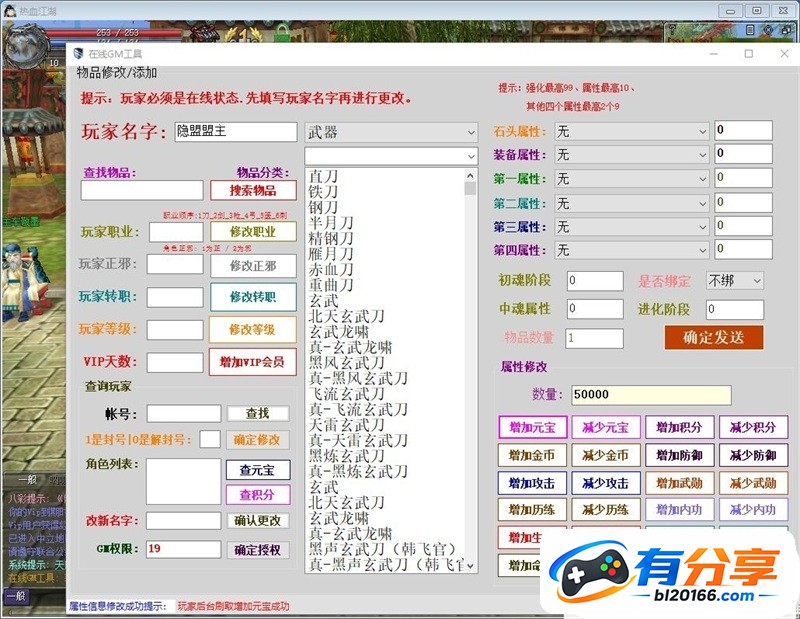Click the 确认更改 rename button
The height and width of the screenshot is (619, 800).
[x=258, y=521]
